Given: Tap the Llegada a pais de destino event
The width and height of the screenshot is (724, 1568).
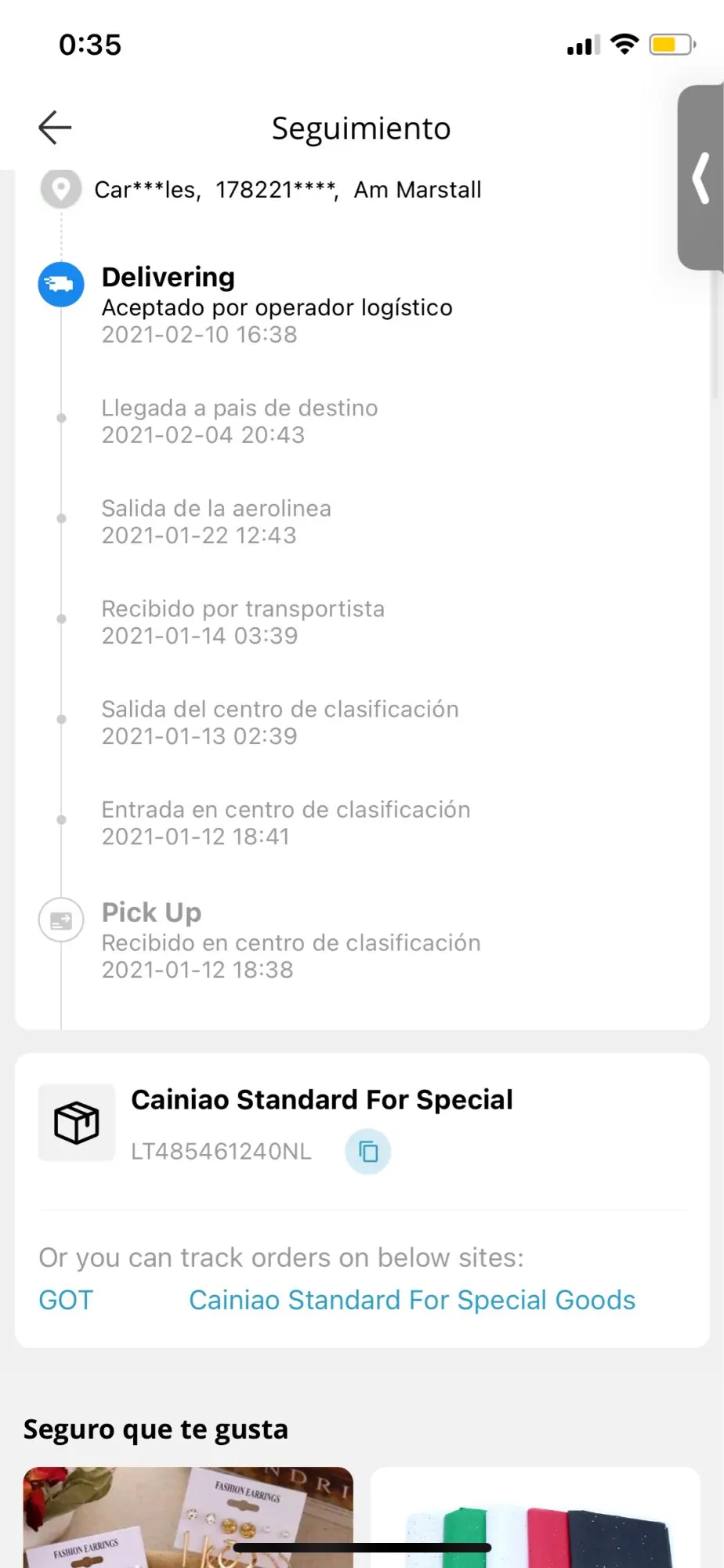Looking at the screenshot, I should [x=240, y=421].
